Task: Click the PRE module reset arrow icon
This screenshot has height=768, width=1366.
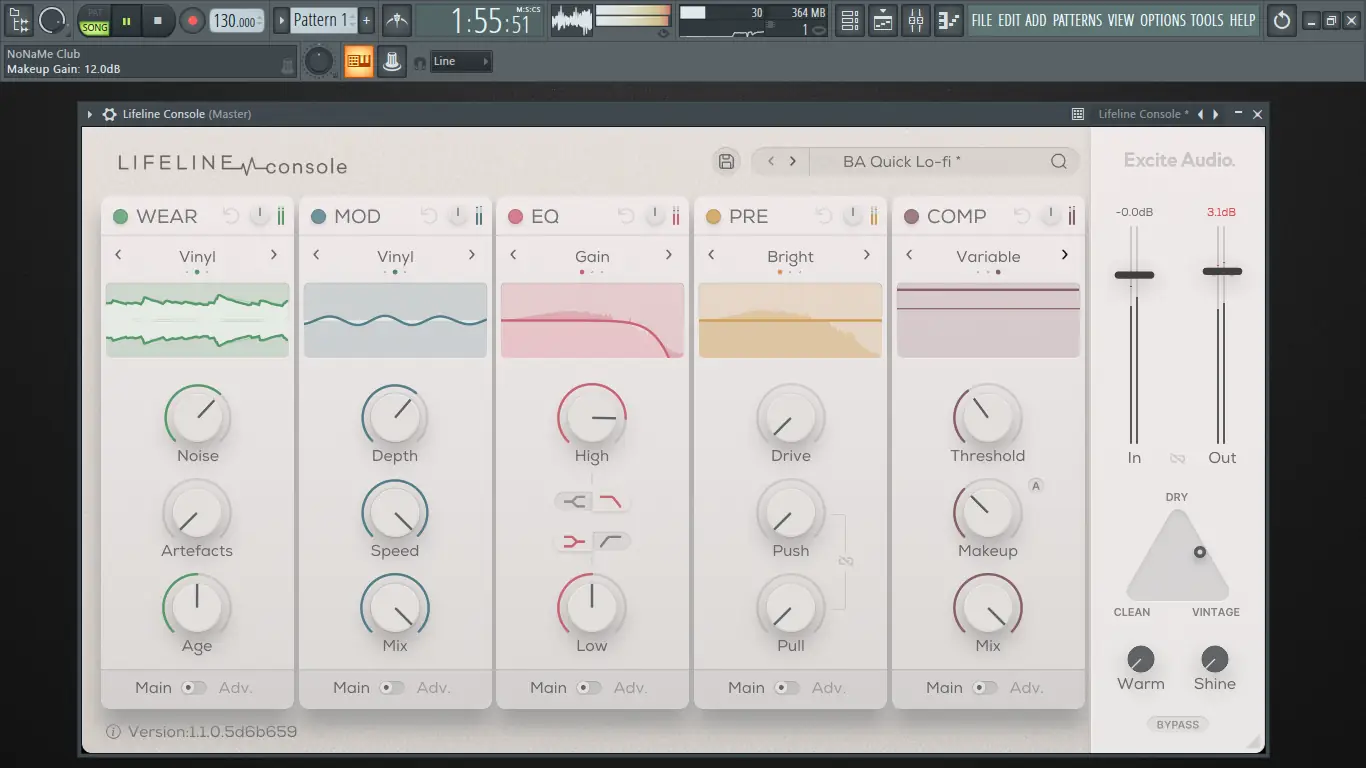Action: pos(825,216)
